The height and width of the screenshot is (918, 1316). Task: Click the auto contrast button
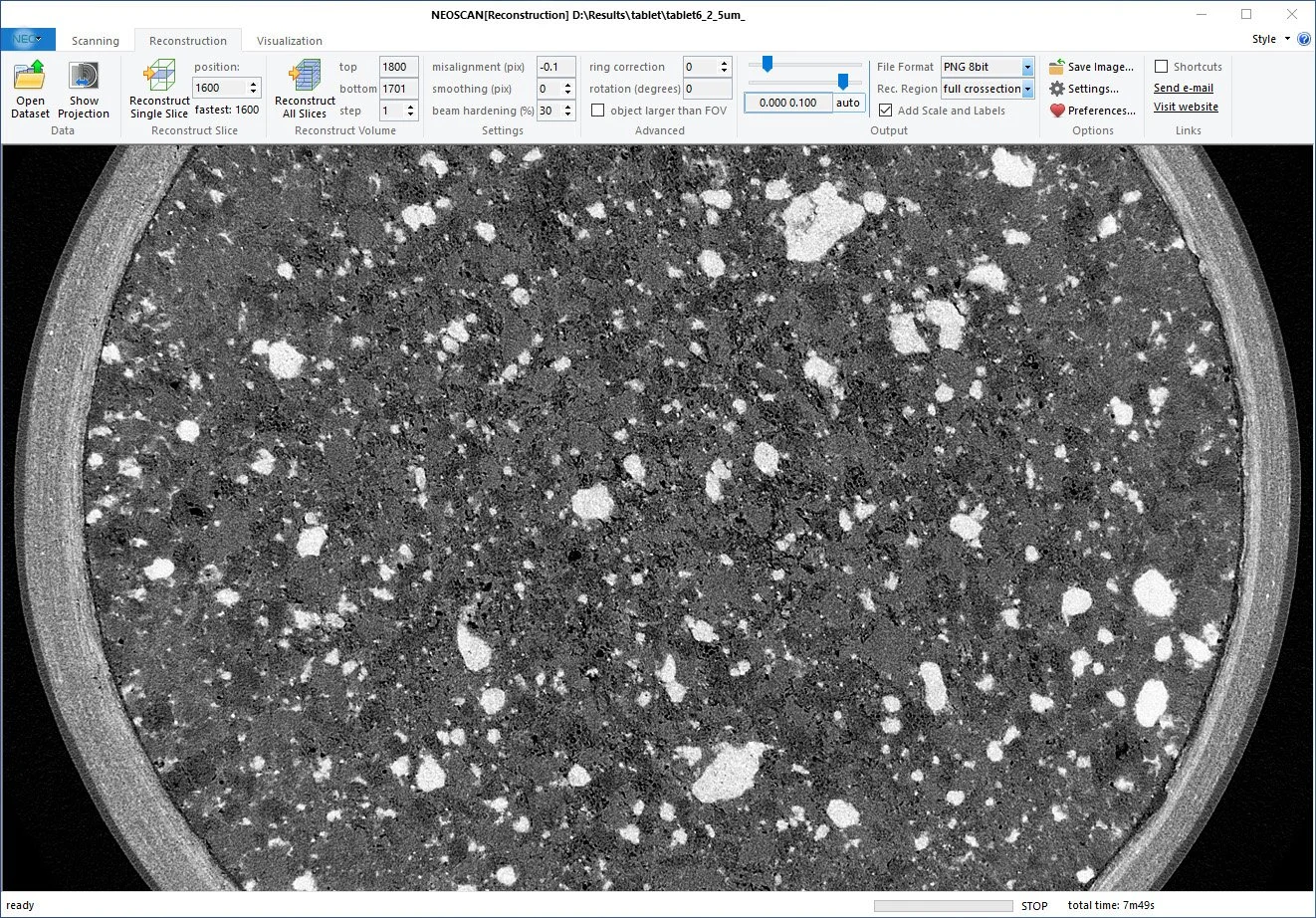848,103
